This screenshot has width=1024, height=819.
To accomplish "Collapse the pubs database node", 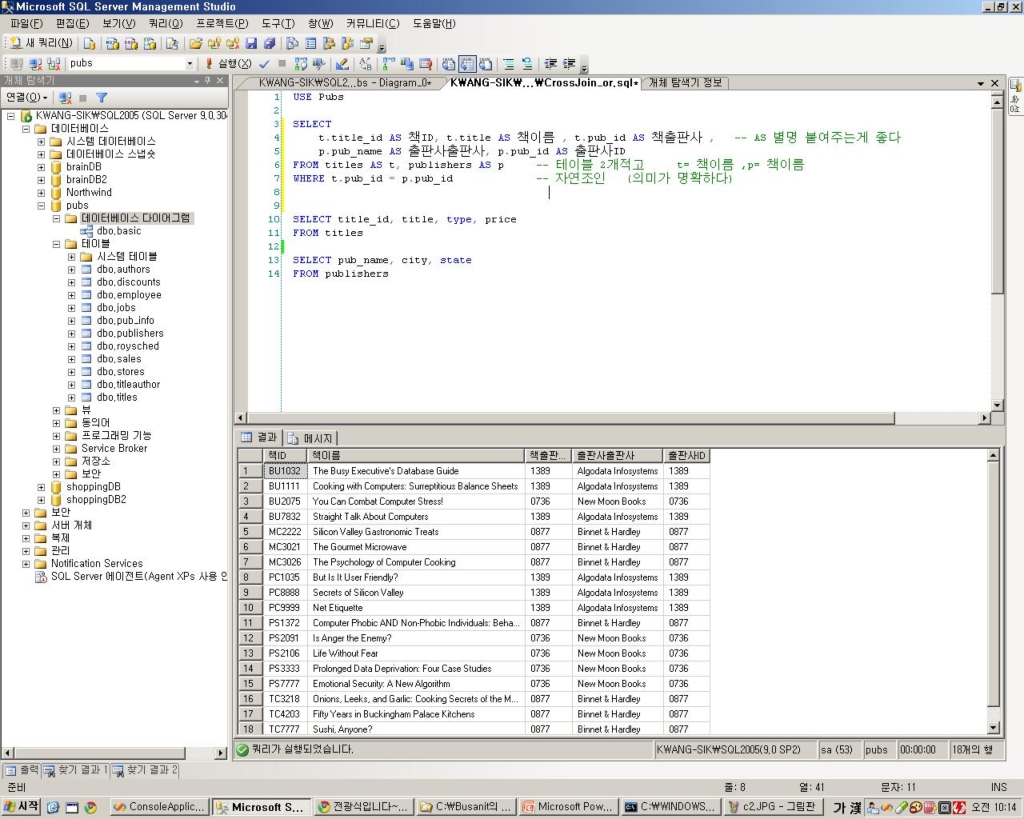I will pos(41,205).
